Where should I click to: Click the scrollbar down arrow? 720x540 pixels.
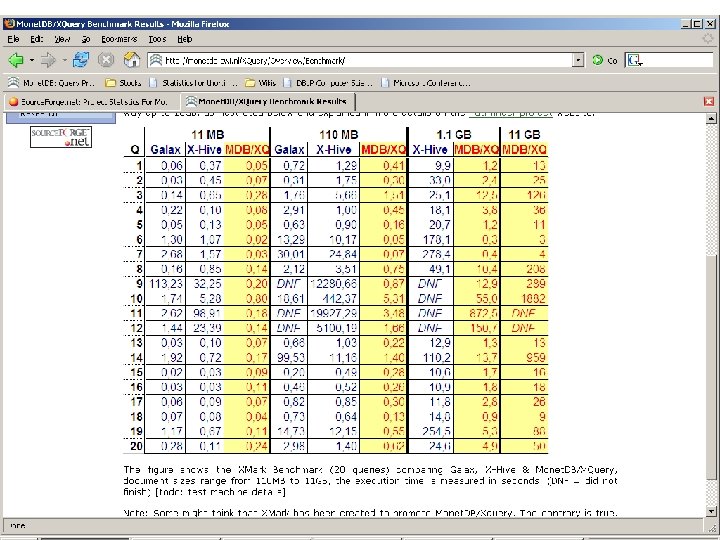[x=710, y=511]
